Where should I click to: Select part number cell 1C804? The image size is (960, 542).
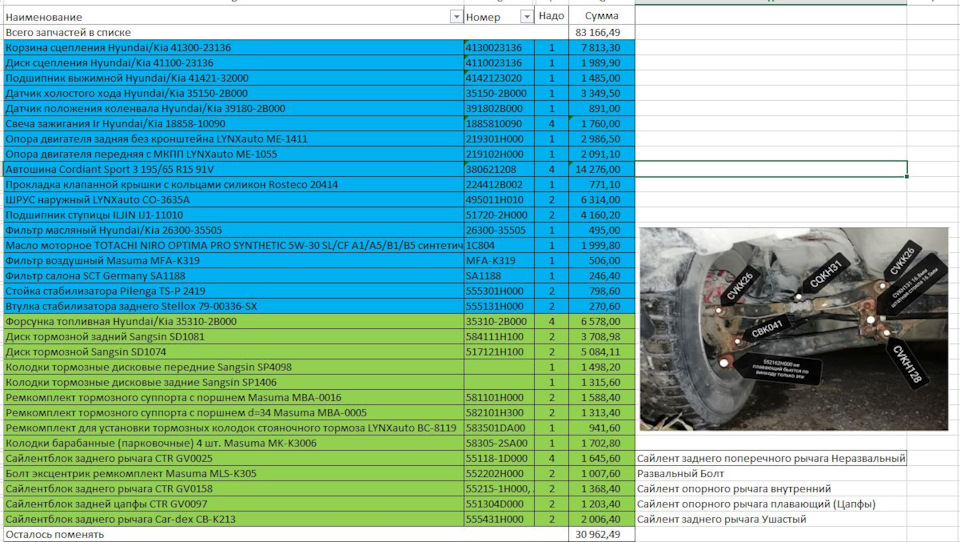[x=499, y=245]
